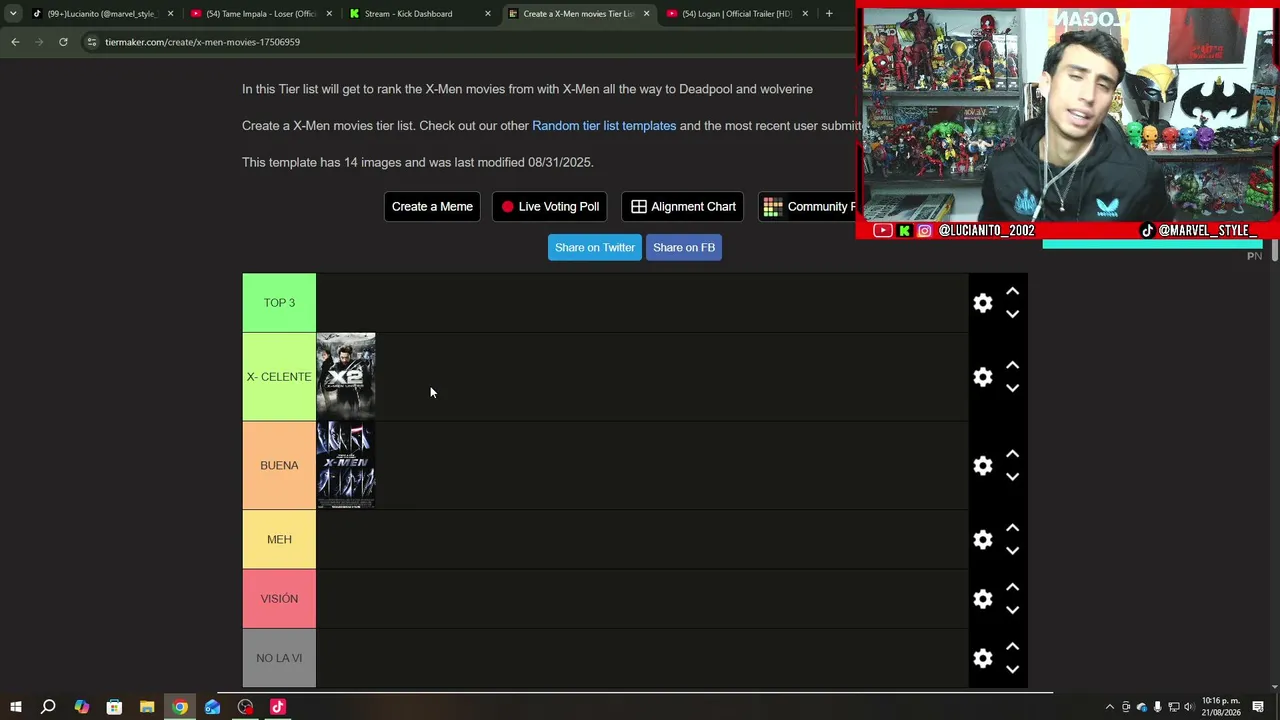1280x720 pixels.
Task: Click the tiermaker.com address bar
Action: point(470,42)
